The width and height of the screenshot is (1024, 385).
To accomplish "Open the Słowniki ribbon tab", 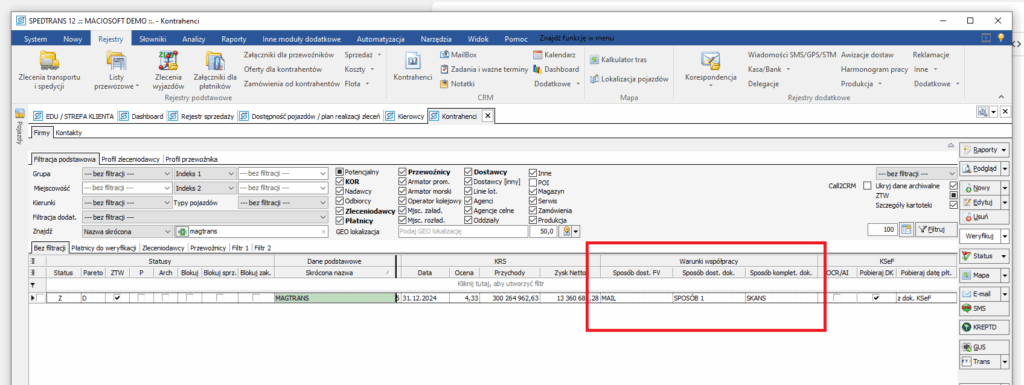I will [152, 39].
